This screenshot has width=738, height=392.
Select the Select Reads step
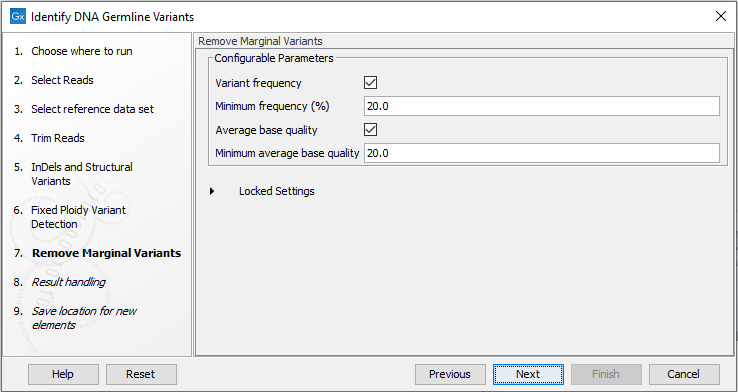[62, 80]
